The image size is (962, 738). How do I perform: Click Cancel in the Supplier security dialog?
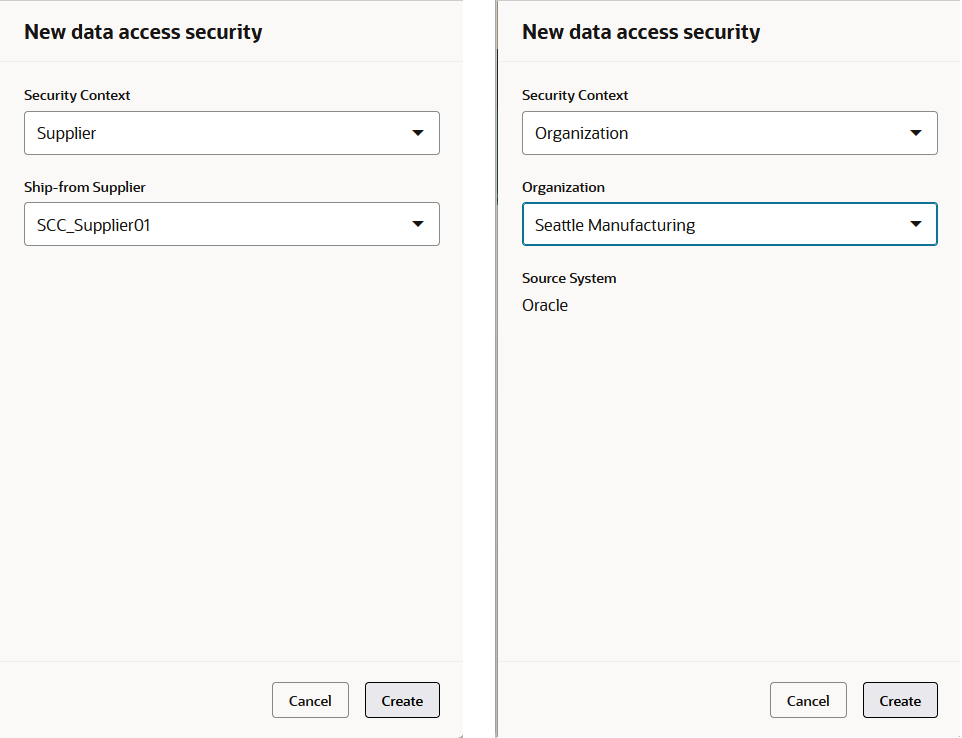(x=310, y=700)
